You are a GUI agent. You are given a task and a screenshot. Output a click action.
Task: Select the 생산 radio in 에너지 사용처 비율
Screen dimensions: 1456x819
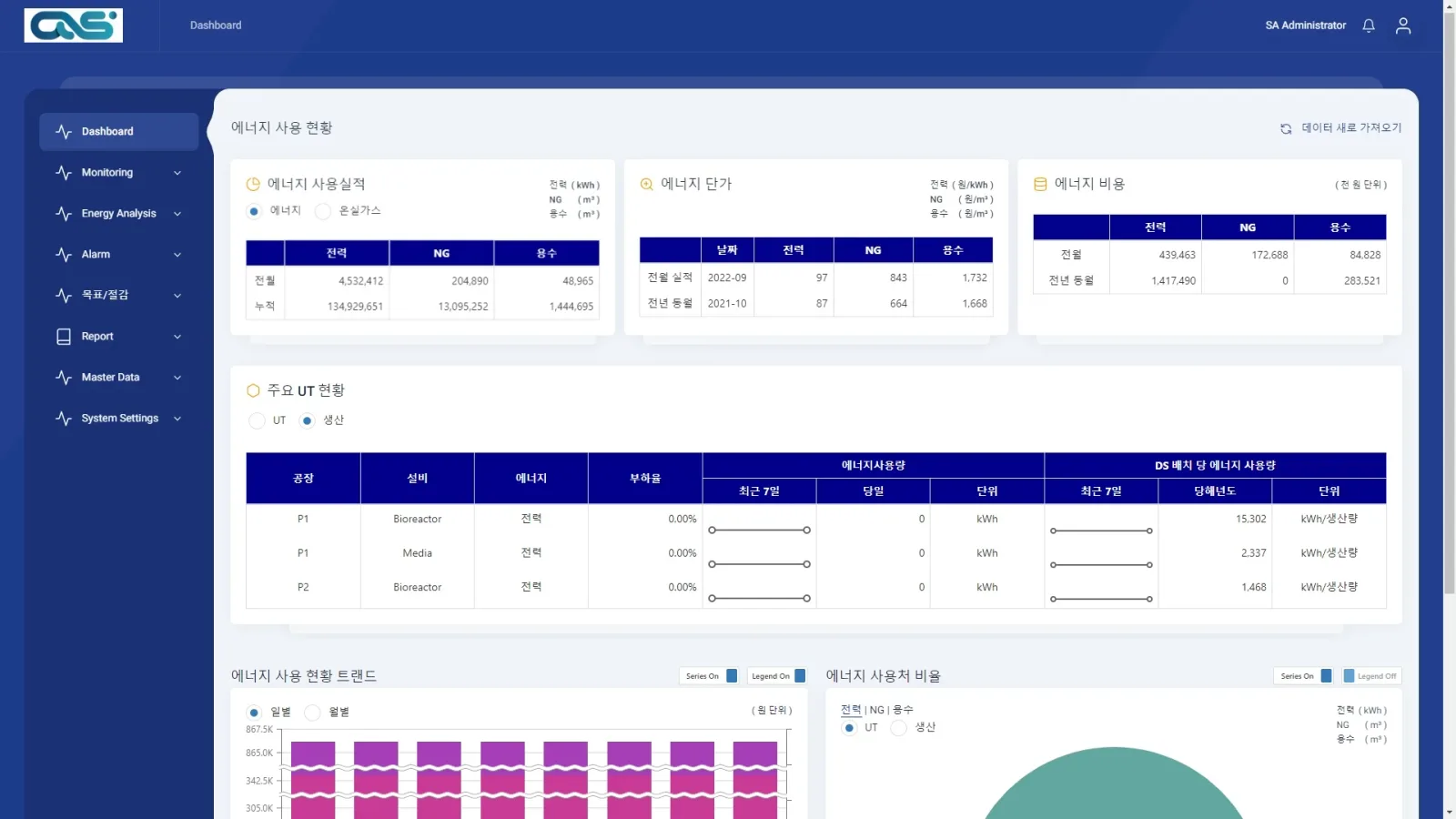click(x=899, y=728)
